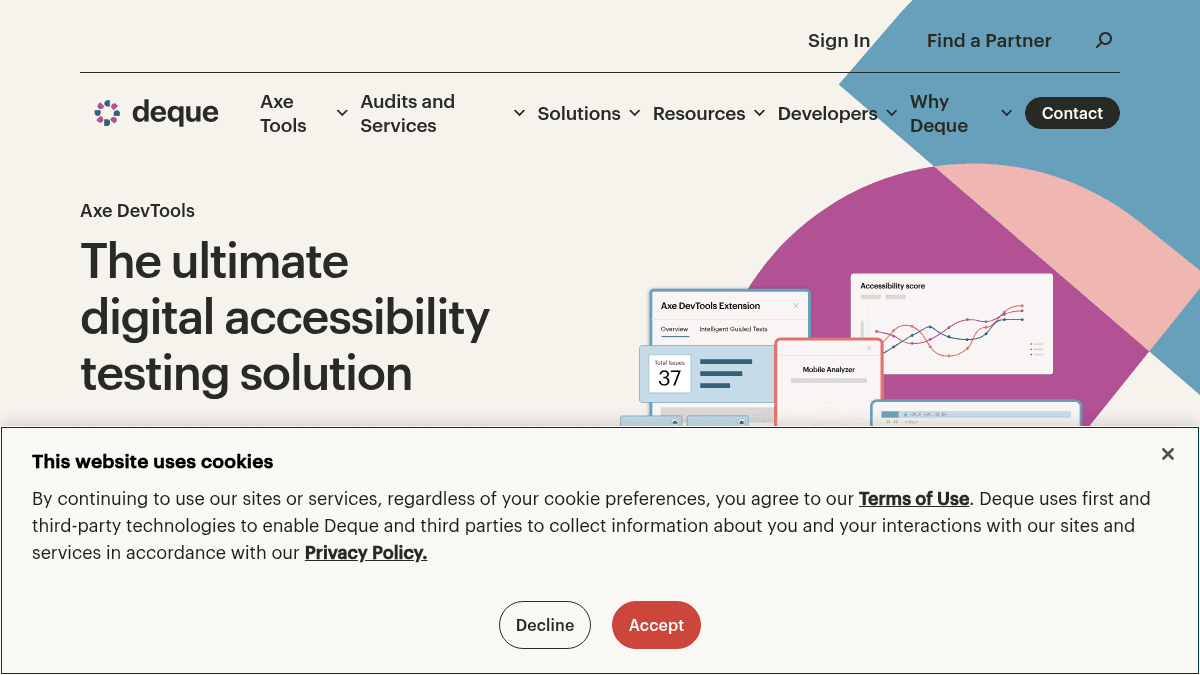Open the Developers menu item

point(827,114)
